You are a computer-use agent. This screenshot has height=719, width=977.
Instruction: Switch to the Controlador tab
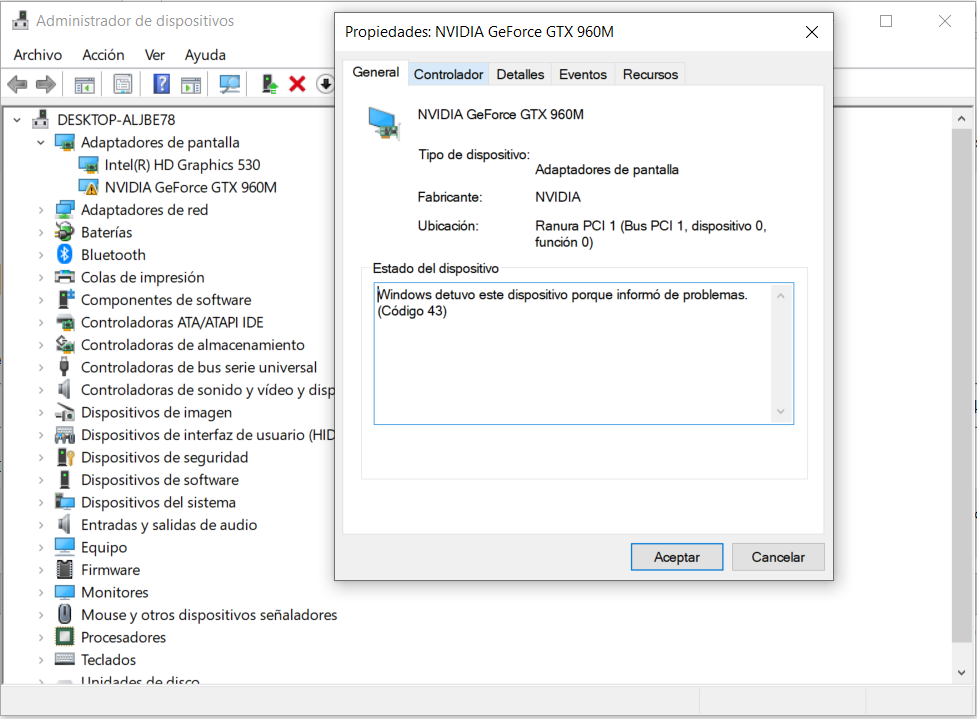pos(449,74)
